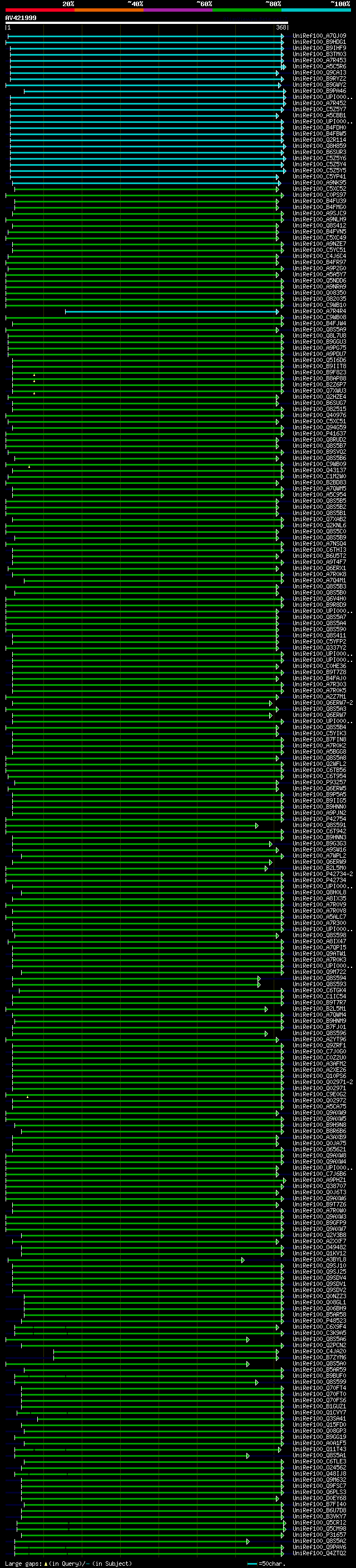Click label UniRef100_Q2V3B8
Screen dimensions: 356x1568
(319, 1235)
